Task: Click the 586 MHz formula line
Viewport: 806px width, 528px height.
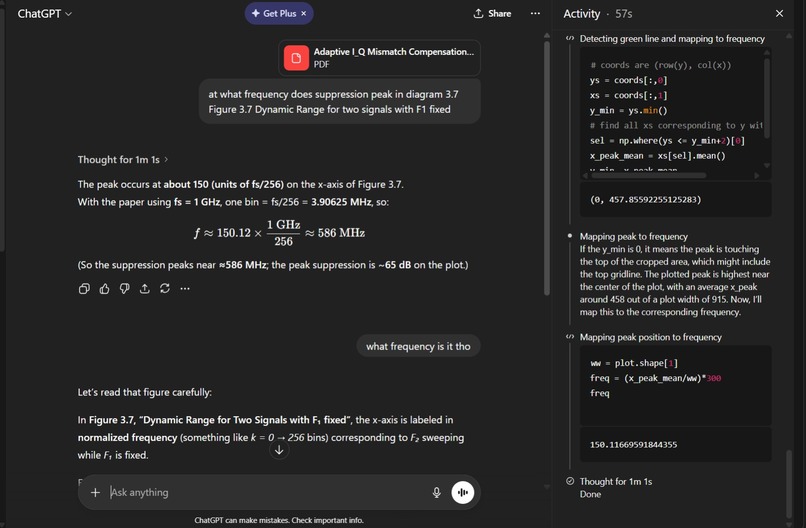Action: (x=280, y=233)
